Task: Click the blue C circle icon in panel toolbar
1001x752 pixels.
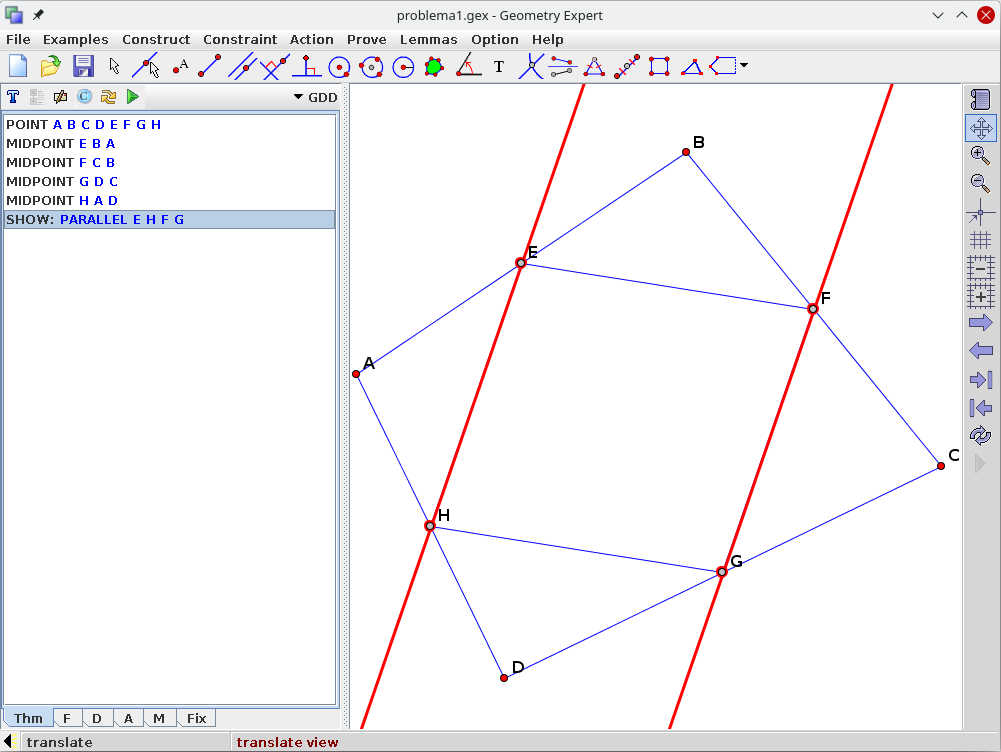Action: point(84,97)
